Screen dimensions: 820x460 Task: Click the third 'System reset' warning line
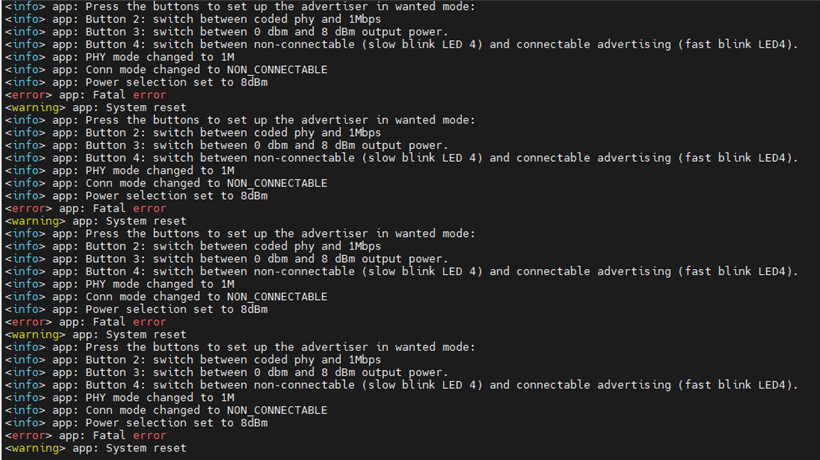point(96,335)
